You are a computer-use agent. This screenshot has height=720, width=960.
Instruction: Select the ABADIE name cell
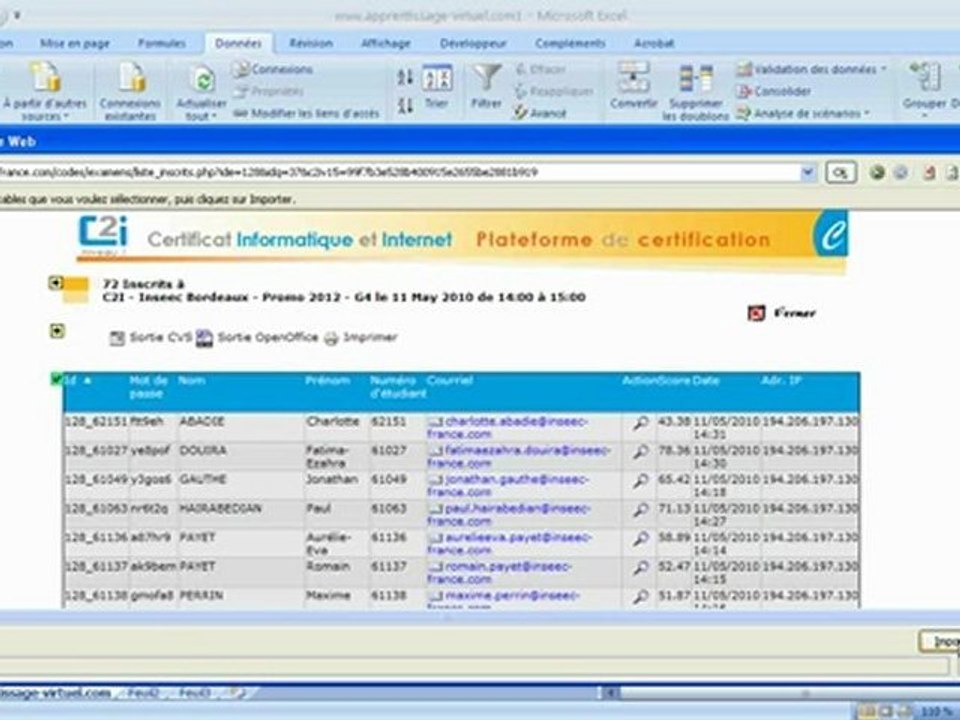(x=241, y=428)
